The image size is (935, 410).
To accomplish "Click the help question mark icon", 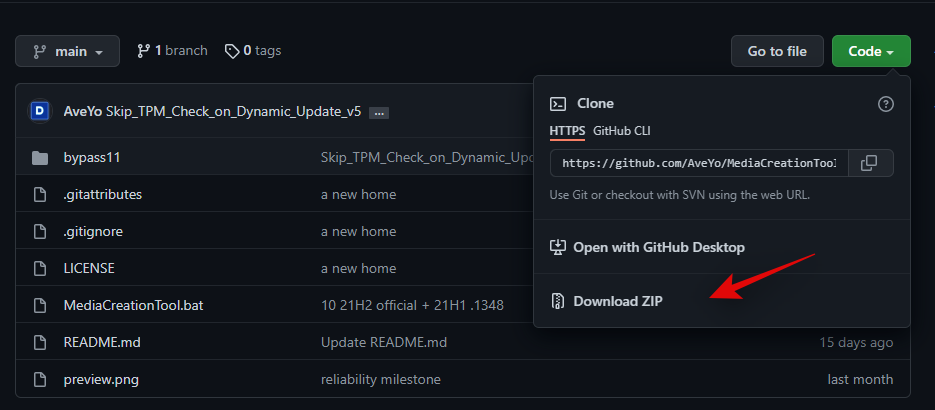I will pyautogui.click(x=885, y=104).
